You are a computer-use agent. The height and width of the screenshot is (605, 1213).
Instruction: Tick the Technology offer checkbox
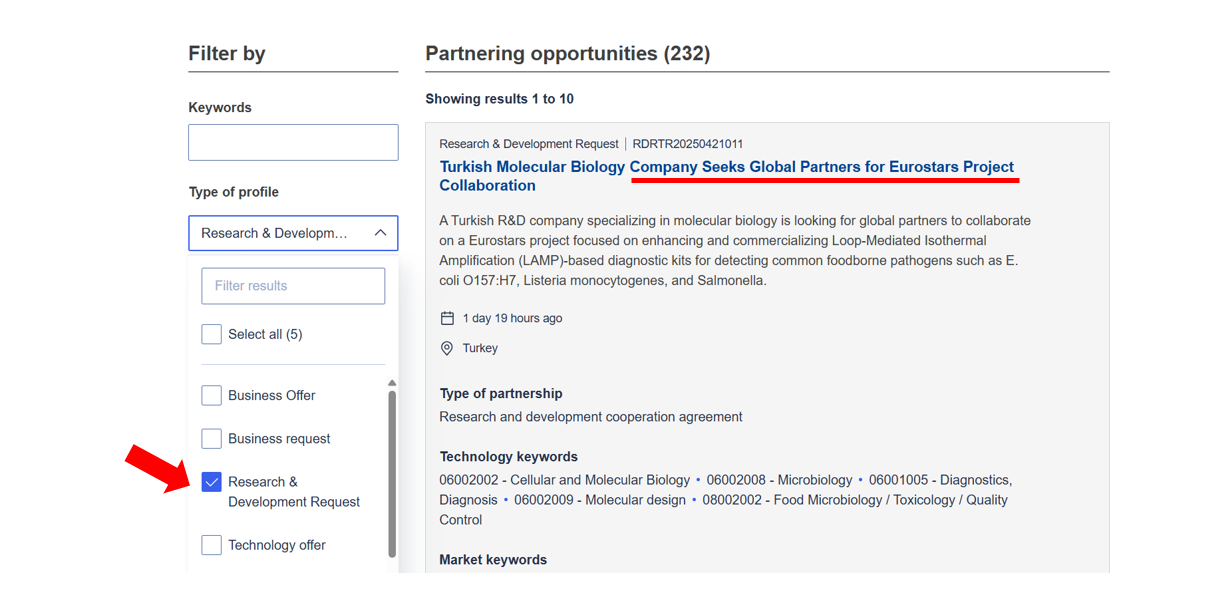(211, 545)
